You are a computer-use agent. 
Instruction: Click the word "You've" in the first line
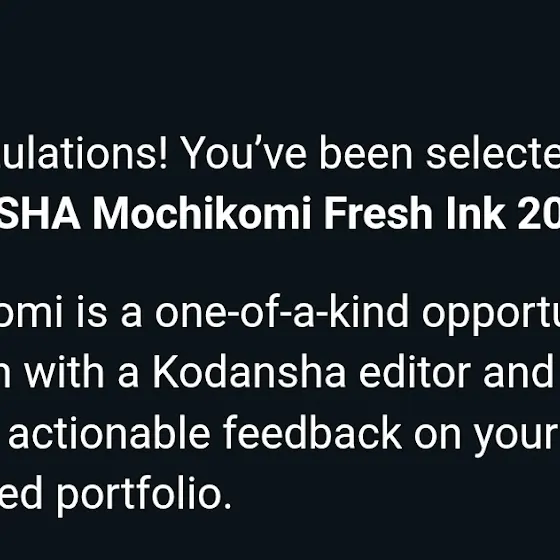click(245, 152)
